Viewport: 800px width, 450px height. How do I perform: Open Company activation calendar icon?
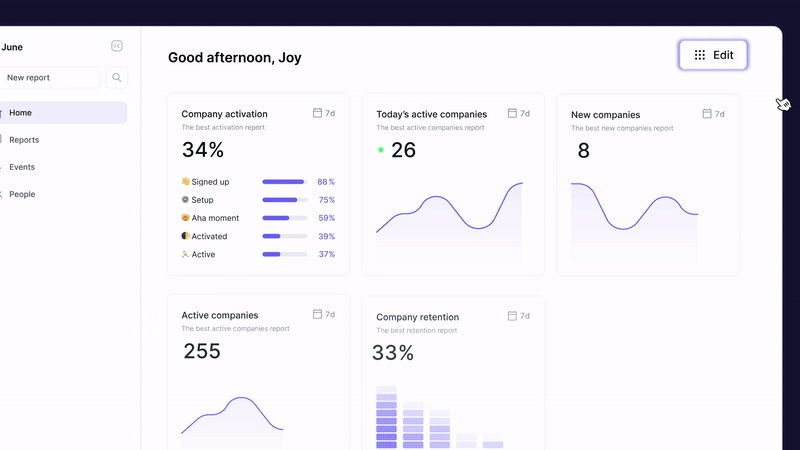point(317,113)
